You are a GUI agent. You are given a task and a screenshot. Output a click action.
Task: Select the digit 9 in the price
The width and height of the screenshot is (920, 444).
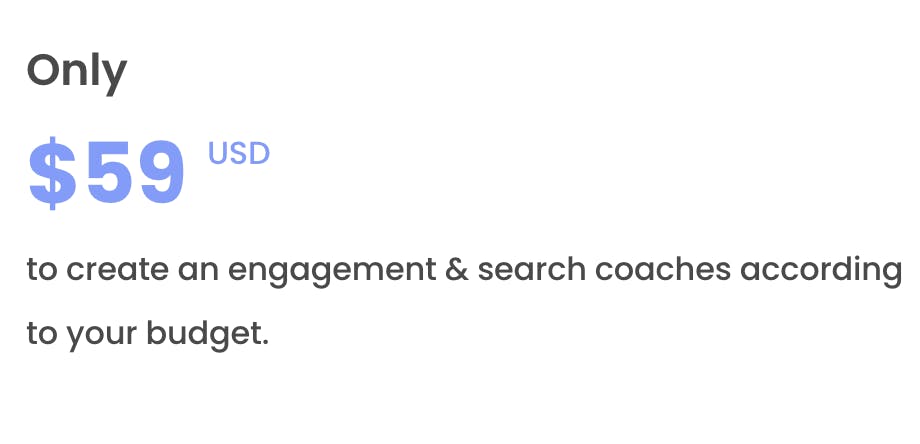163,174
